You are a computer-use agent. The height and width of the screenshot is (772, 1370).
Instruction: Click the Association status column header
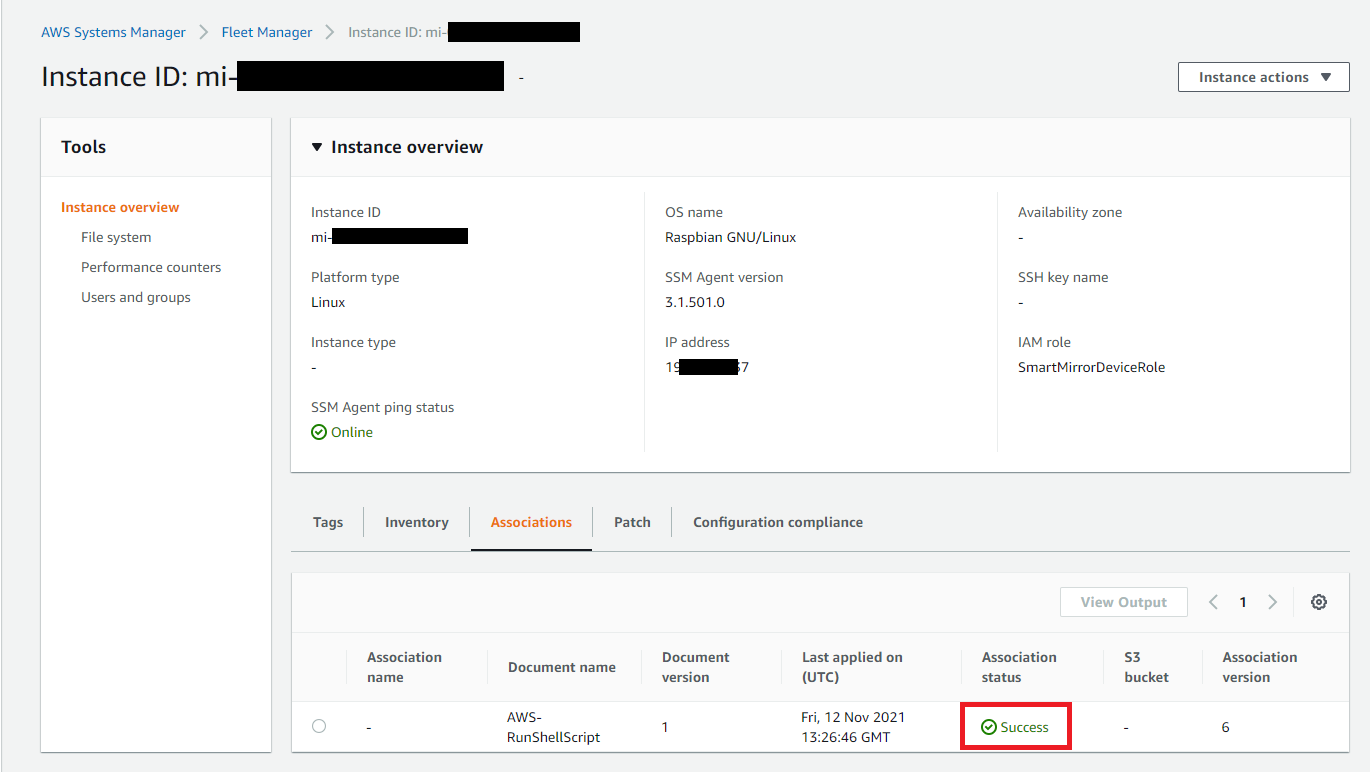1019,667
